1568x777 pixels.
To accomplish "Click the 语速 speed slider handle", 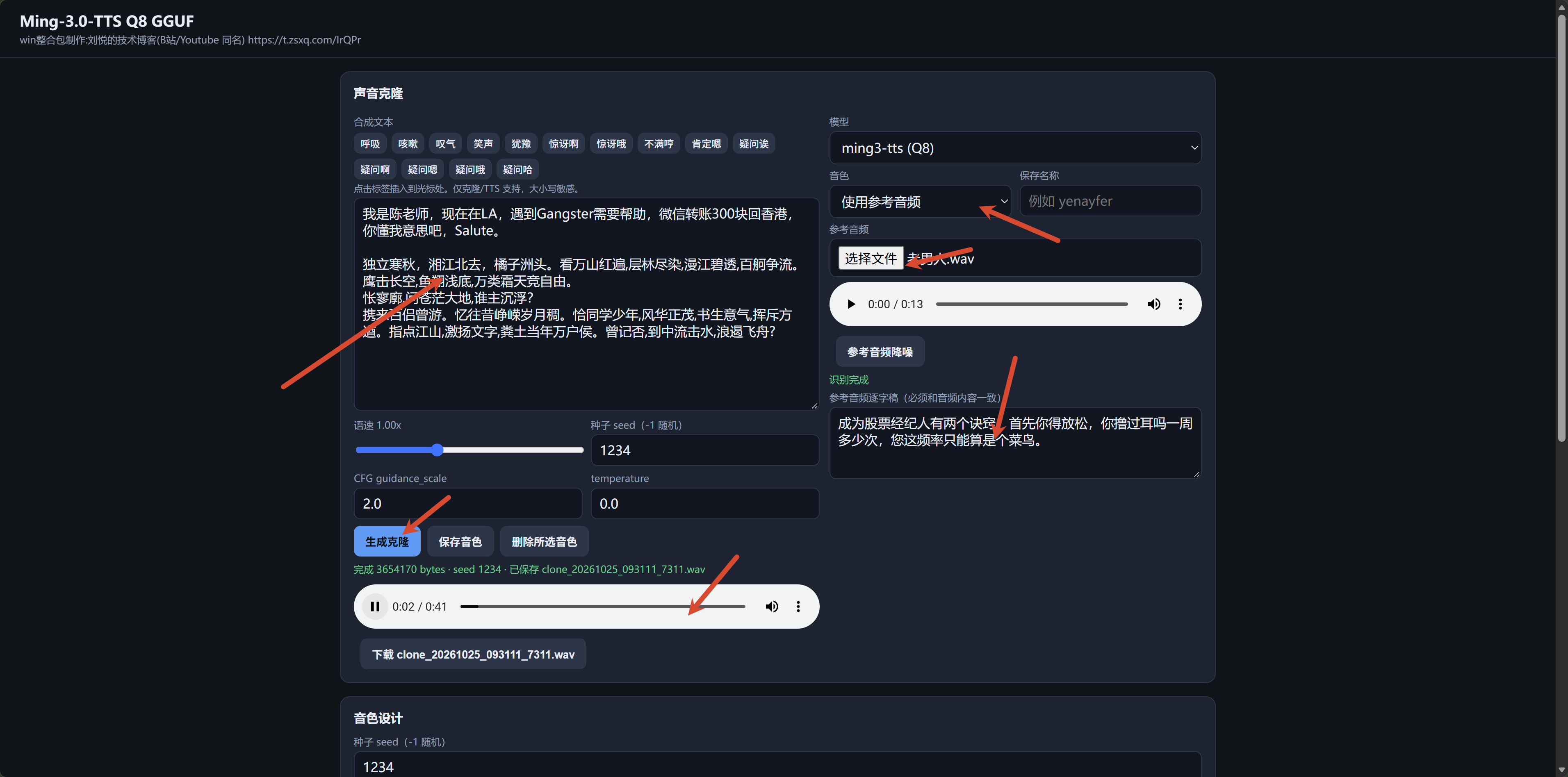I will [437, 450].
